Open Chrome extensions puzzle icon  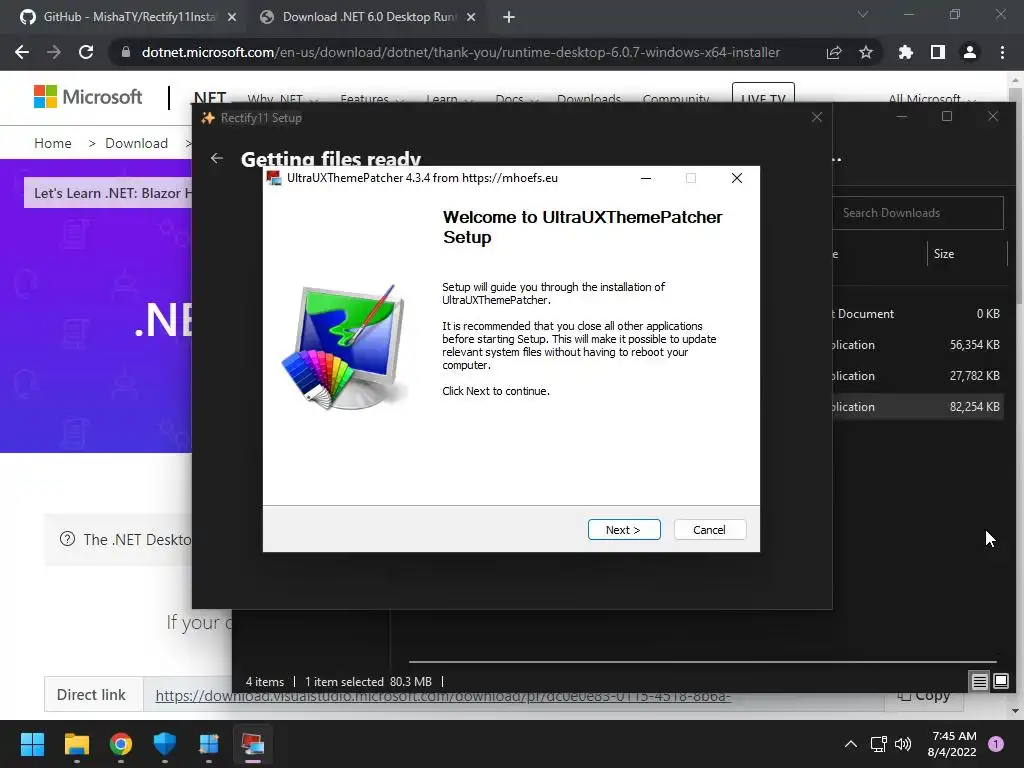(905, 52)
